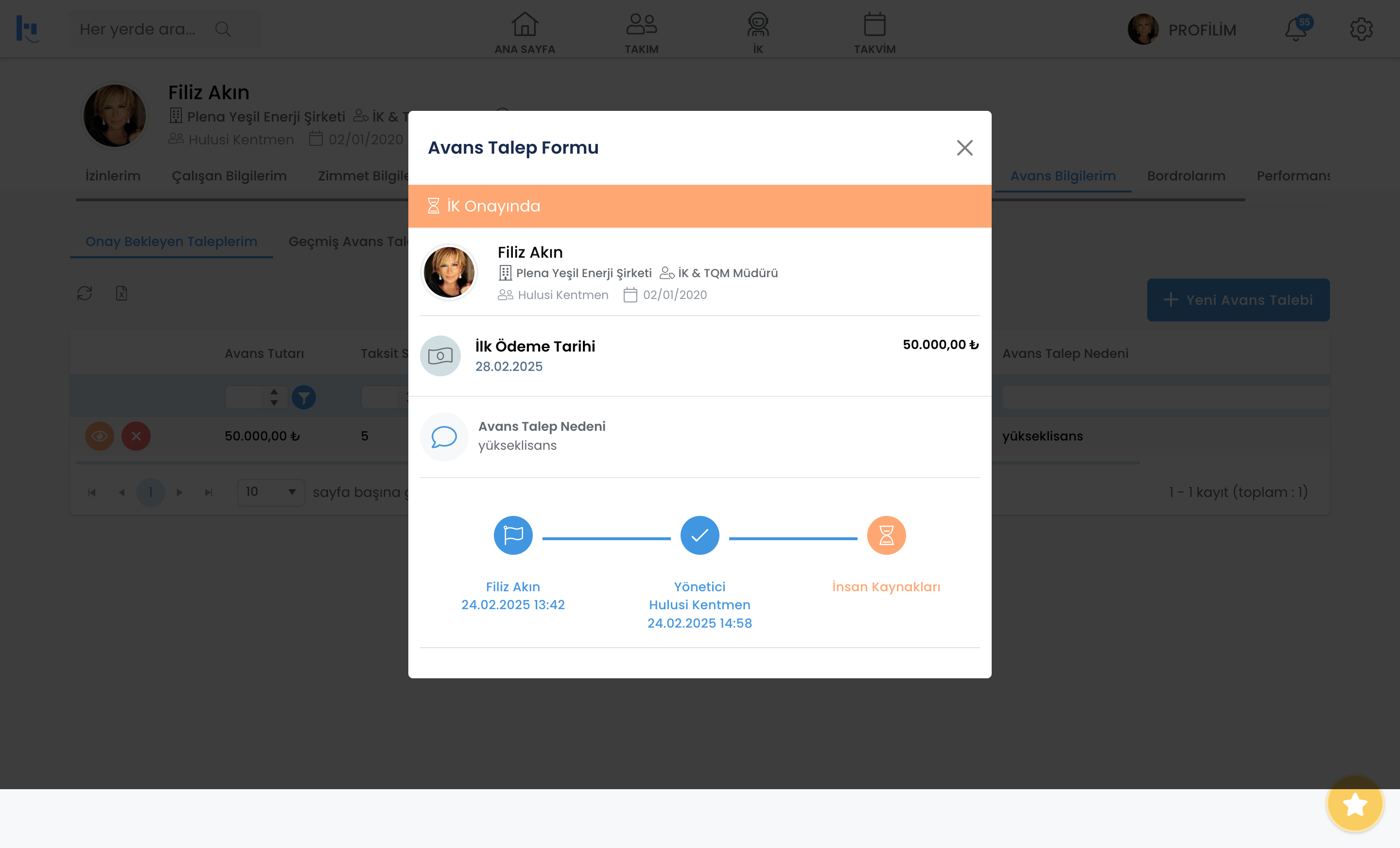Screen dimensions: 1400x848
Task: Click Yeni Avans Talebi button
Action: point(1238,300)
